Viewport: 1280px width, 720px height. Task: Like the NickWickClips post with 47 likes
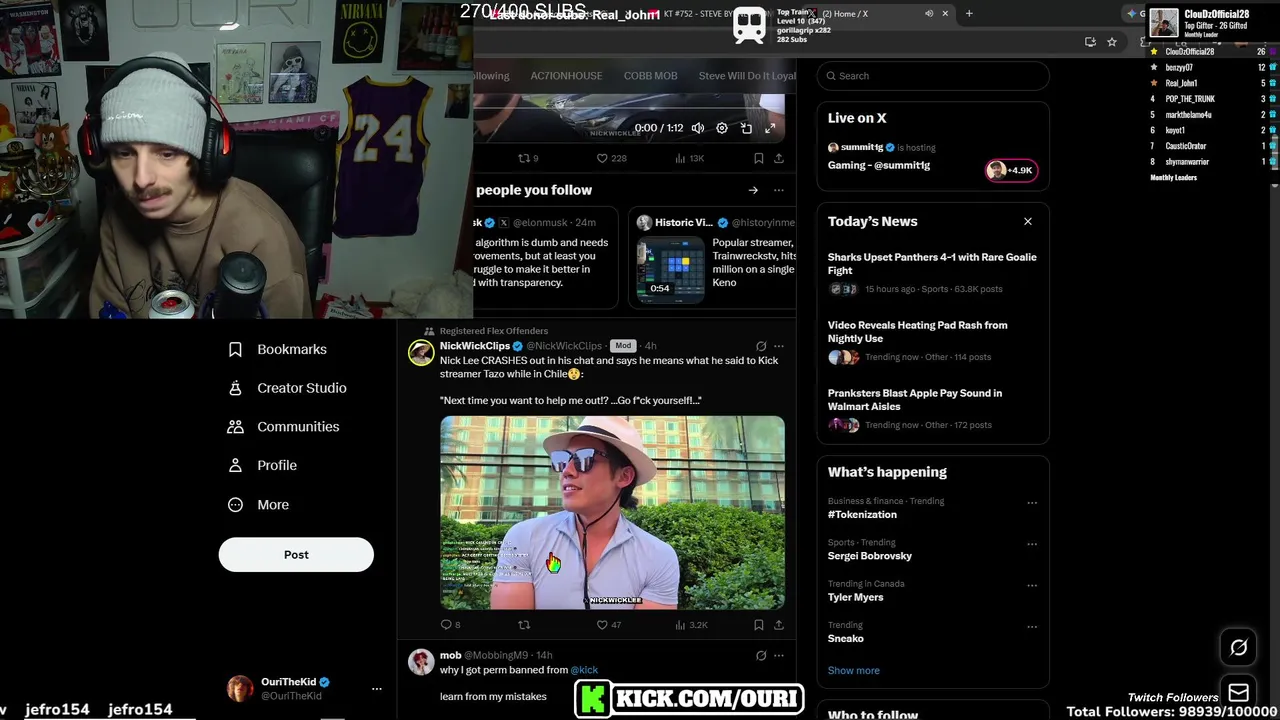[x=608, y=625]
